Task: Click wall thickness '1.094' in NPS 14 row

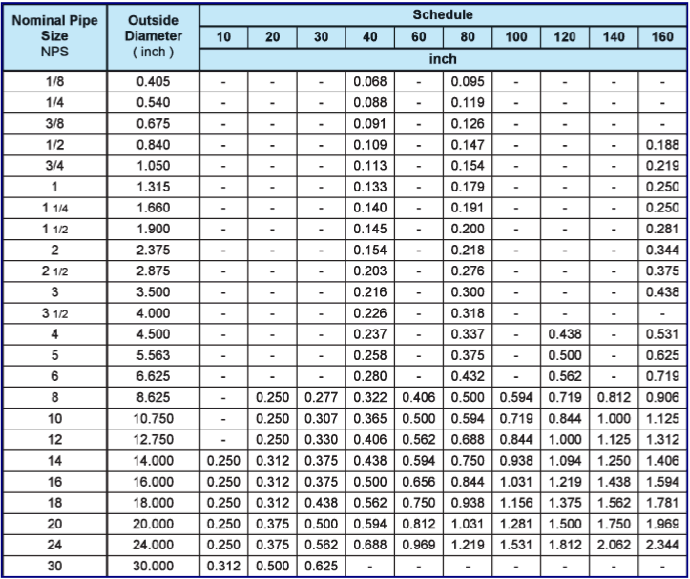Action: pyautogui.click(x=565, y=461)
